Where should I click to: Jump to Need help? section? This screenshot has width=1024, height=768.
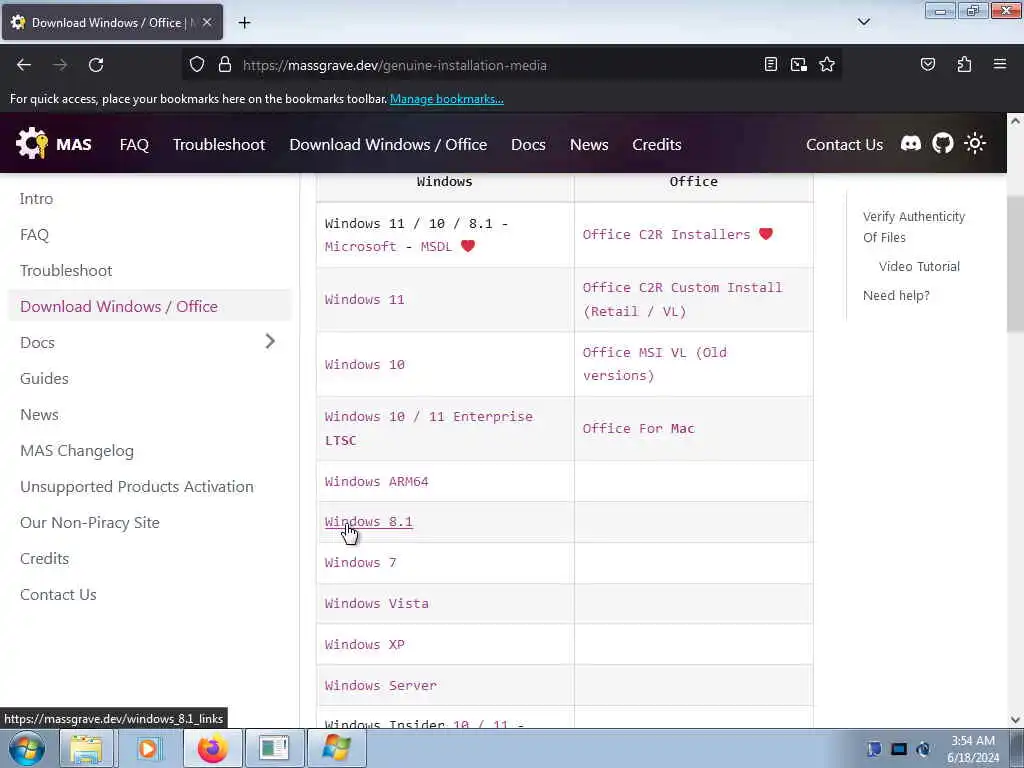click(x=896, y=295)
